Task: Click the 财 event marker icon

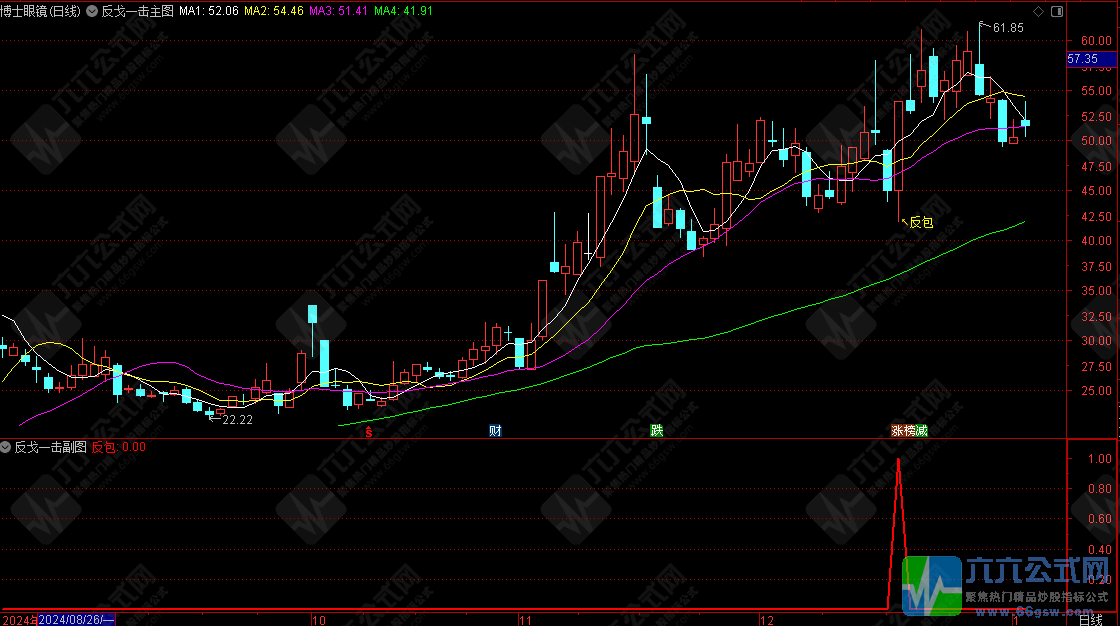Action: [494, 431]
